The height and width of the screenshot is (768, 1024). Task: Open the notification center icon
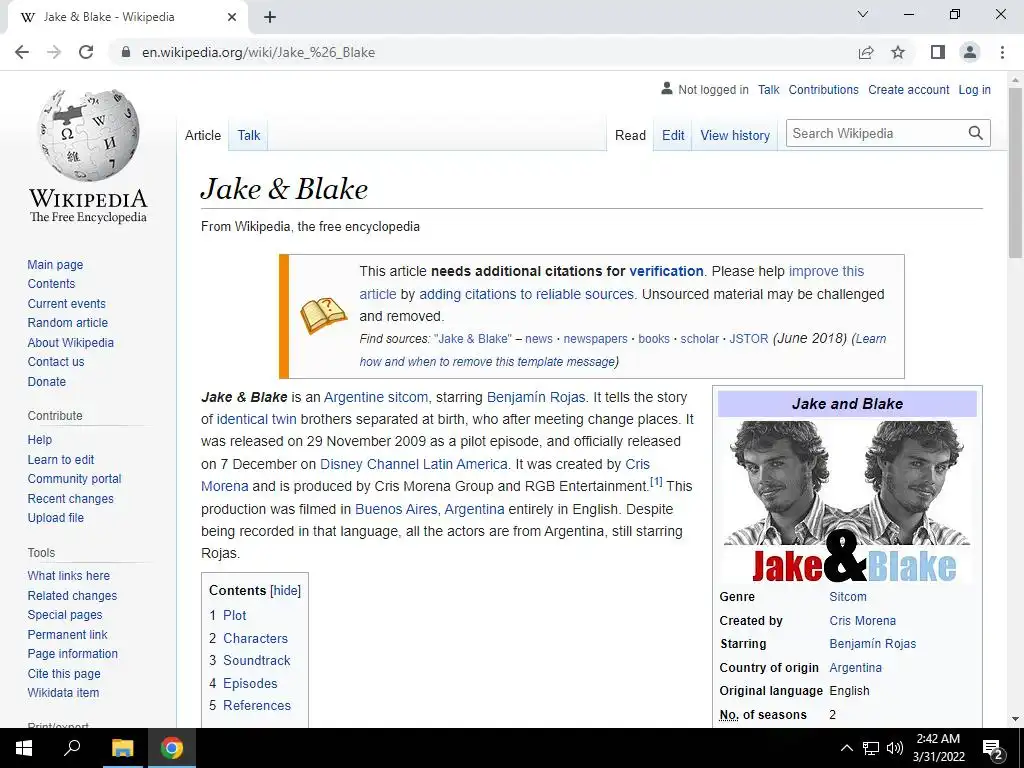pos(993,748)
